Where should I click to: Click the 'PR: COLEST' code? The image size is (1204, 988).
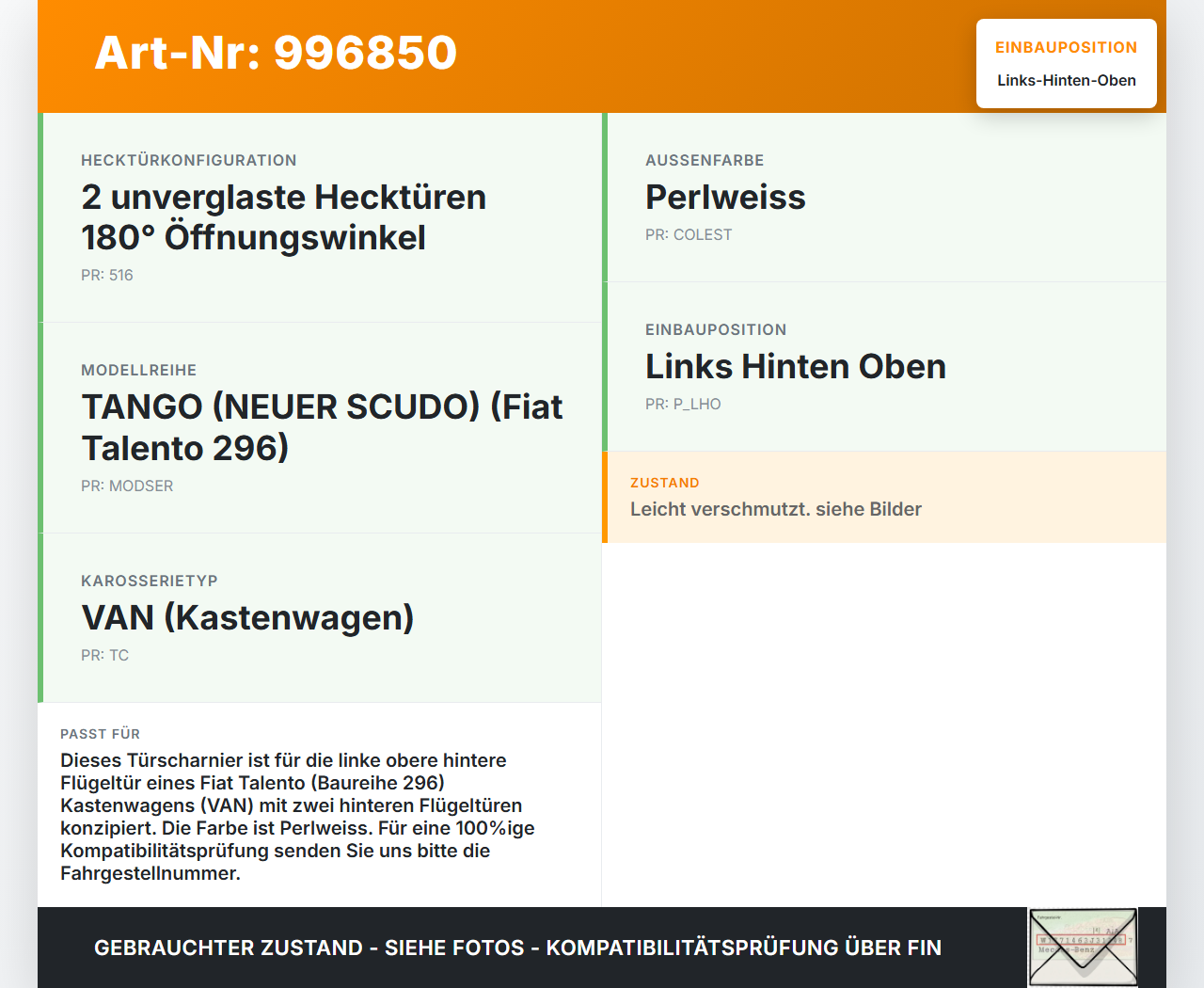[689, 234]
